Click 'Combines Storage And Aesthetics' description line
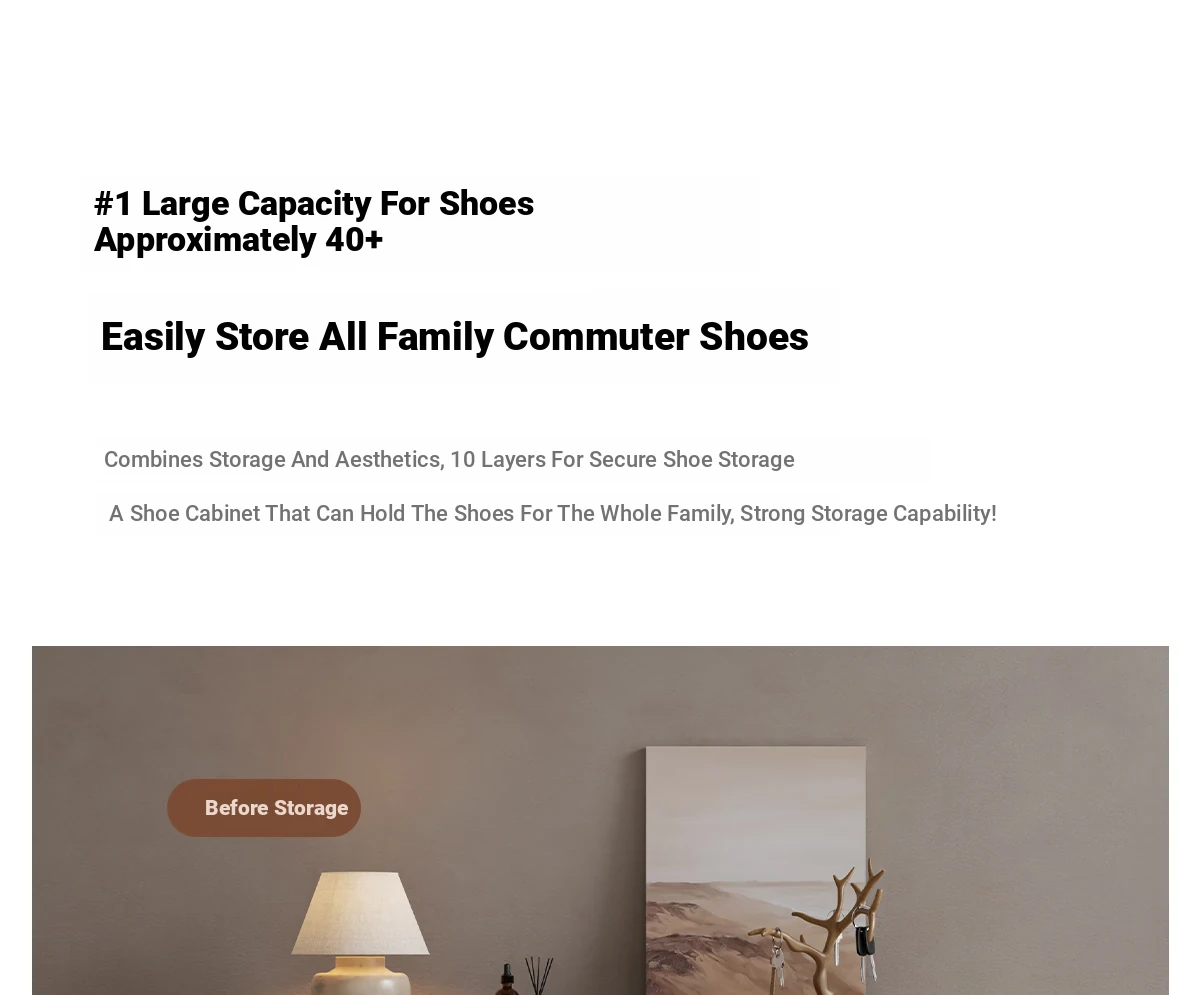 272,460
